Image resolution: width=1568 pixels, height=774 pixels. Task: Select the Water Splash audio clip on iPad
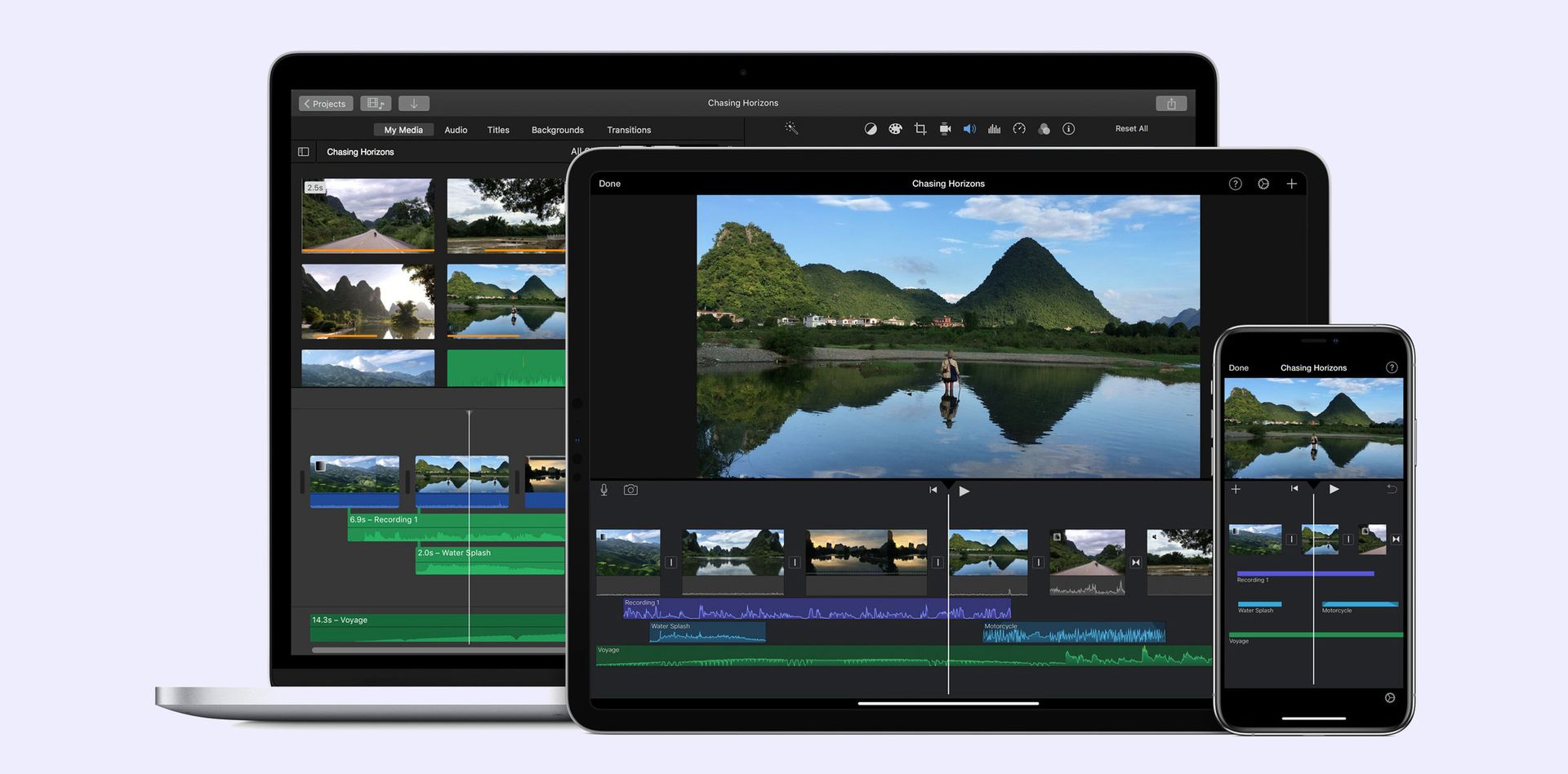pyautogui.click(x=707, y=632)
